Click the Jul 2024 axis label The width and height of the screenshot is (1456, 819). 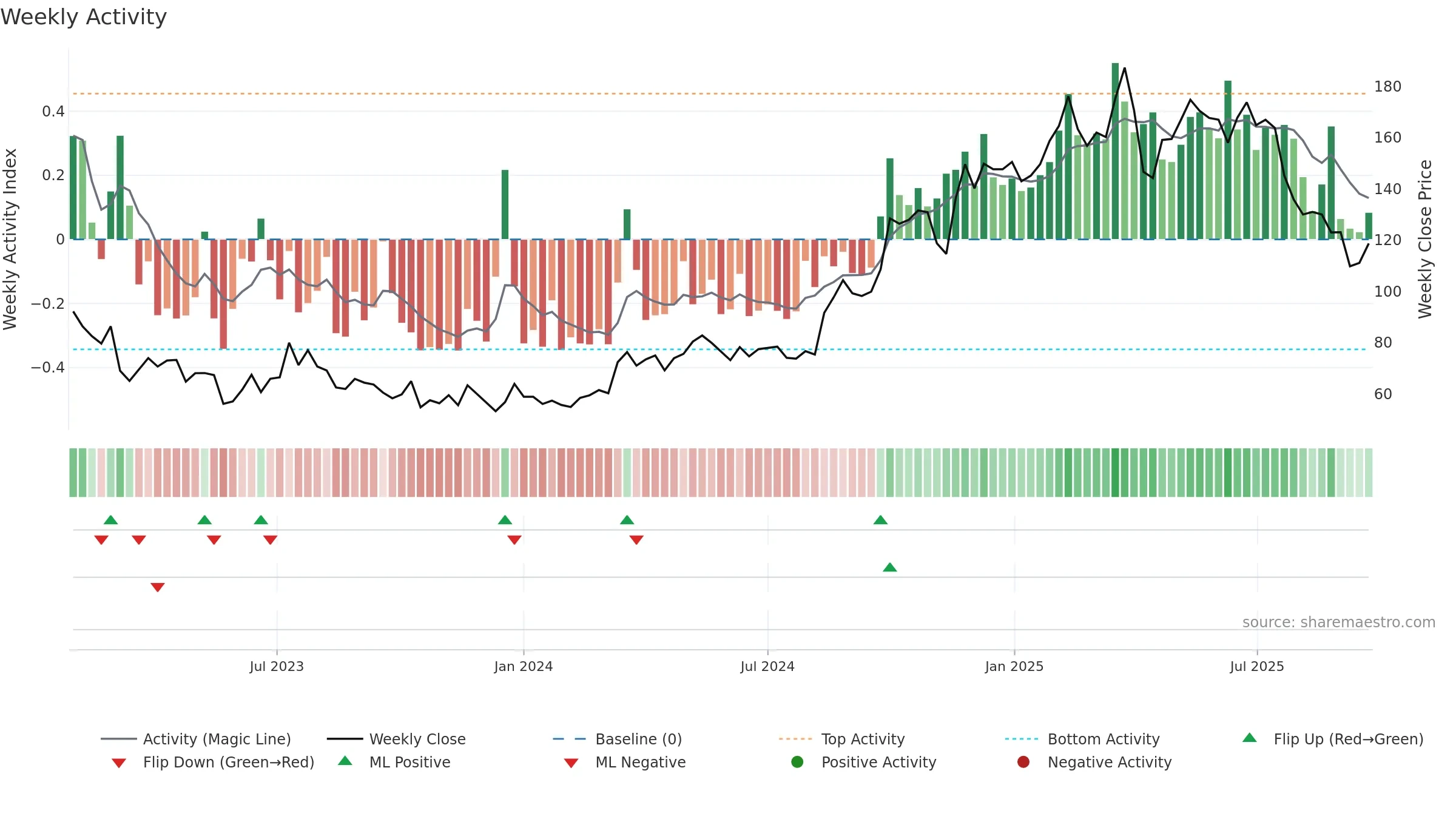[x=767, y=666]
